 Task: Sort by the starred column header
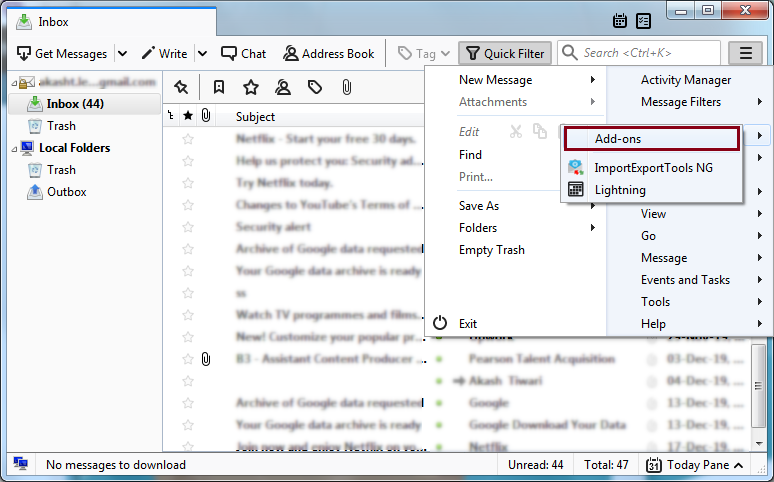188,116
